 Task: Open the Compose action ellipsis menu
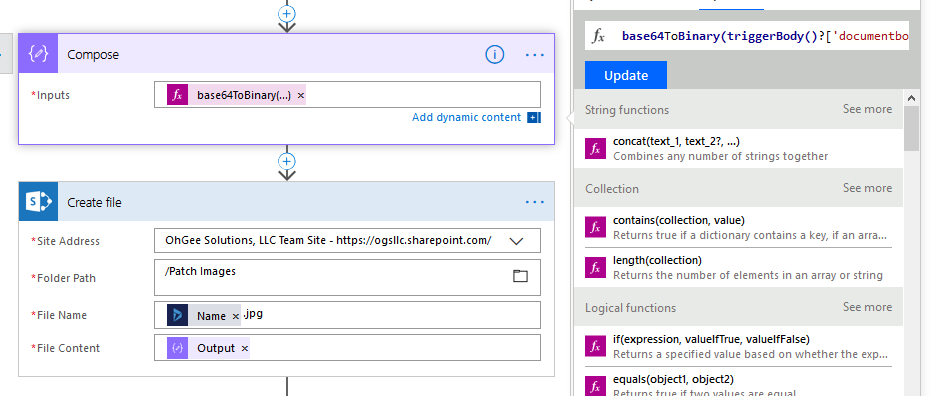(535, 54)
